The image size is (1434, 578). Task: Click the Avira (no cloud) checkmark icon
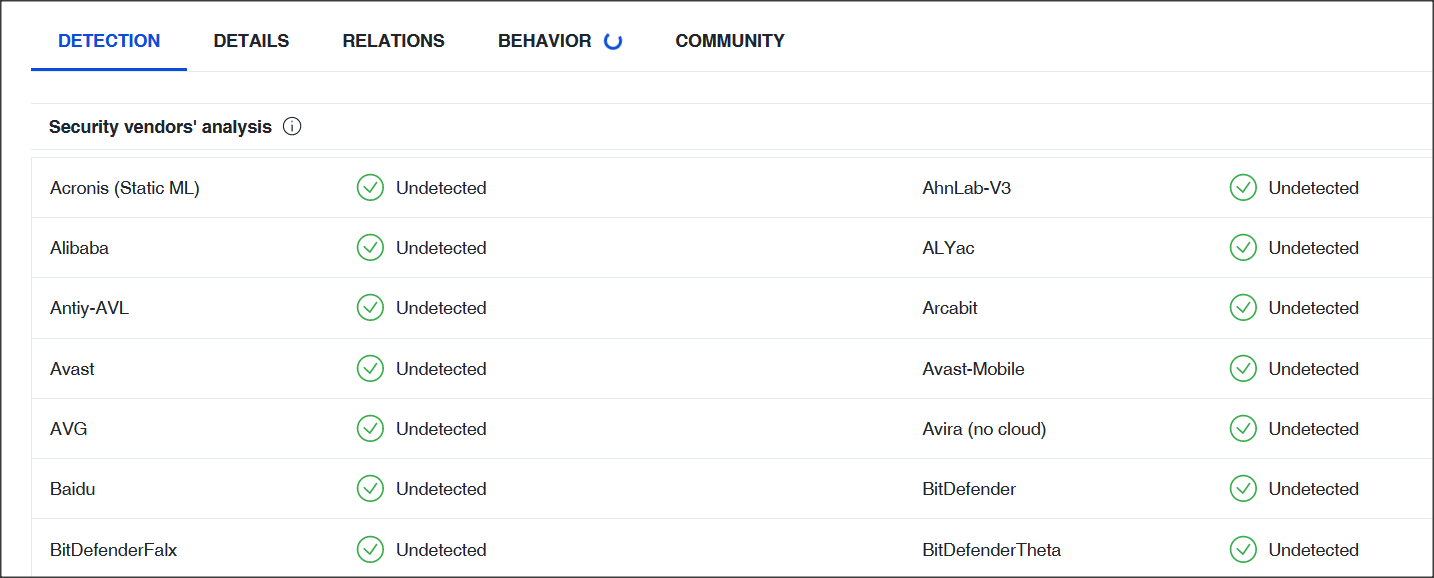click(1243, 429)
